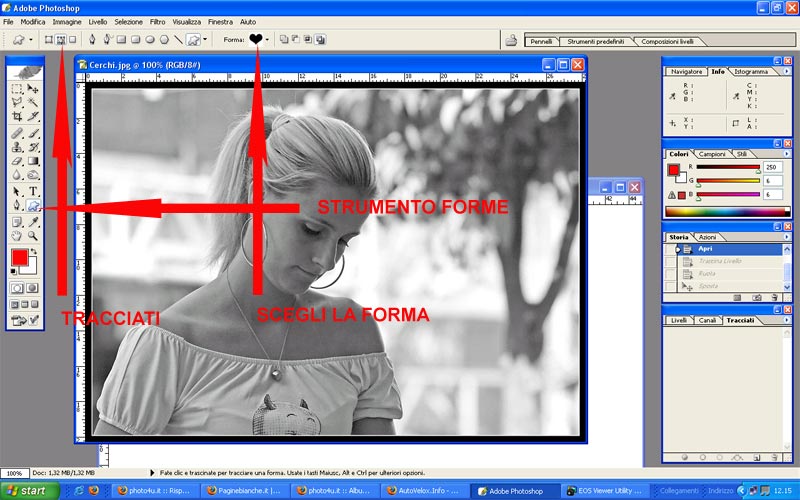Enable Fill pixels mode in options bar
The width and height of the screenshot is (800, 500).
tap(72, 39)
